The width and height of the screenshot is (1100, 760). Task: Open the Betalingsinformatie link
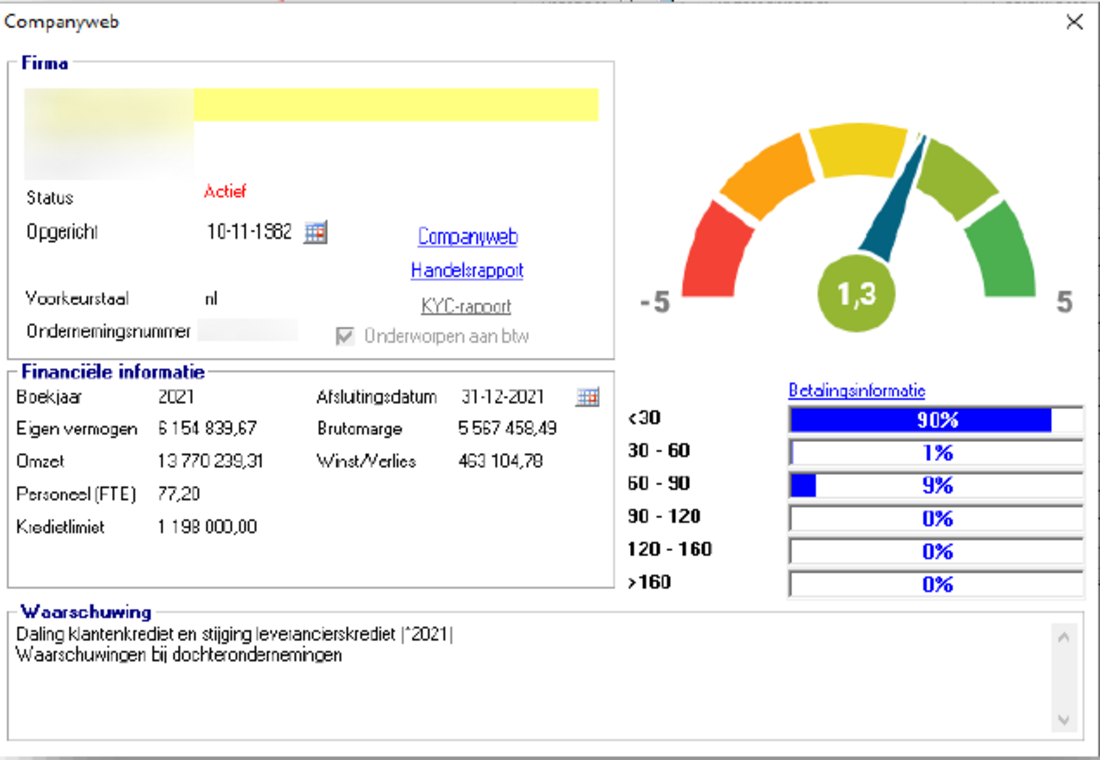pos(856,391)
